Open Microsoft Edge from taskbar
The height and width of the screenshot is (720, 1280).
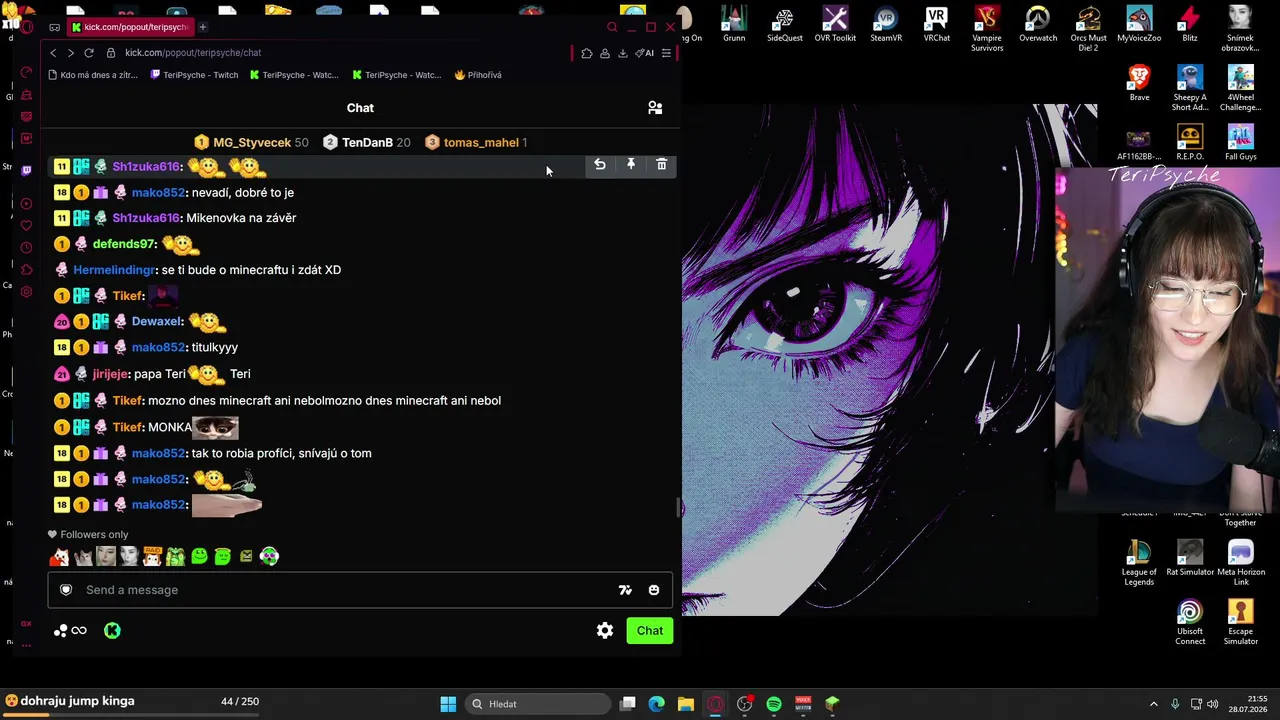click(x=656, y=704)
